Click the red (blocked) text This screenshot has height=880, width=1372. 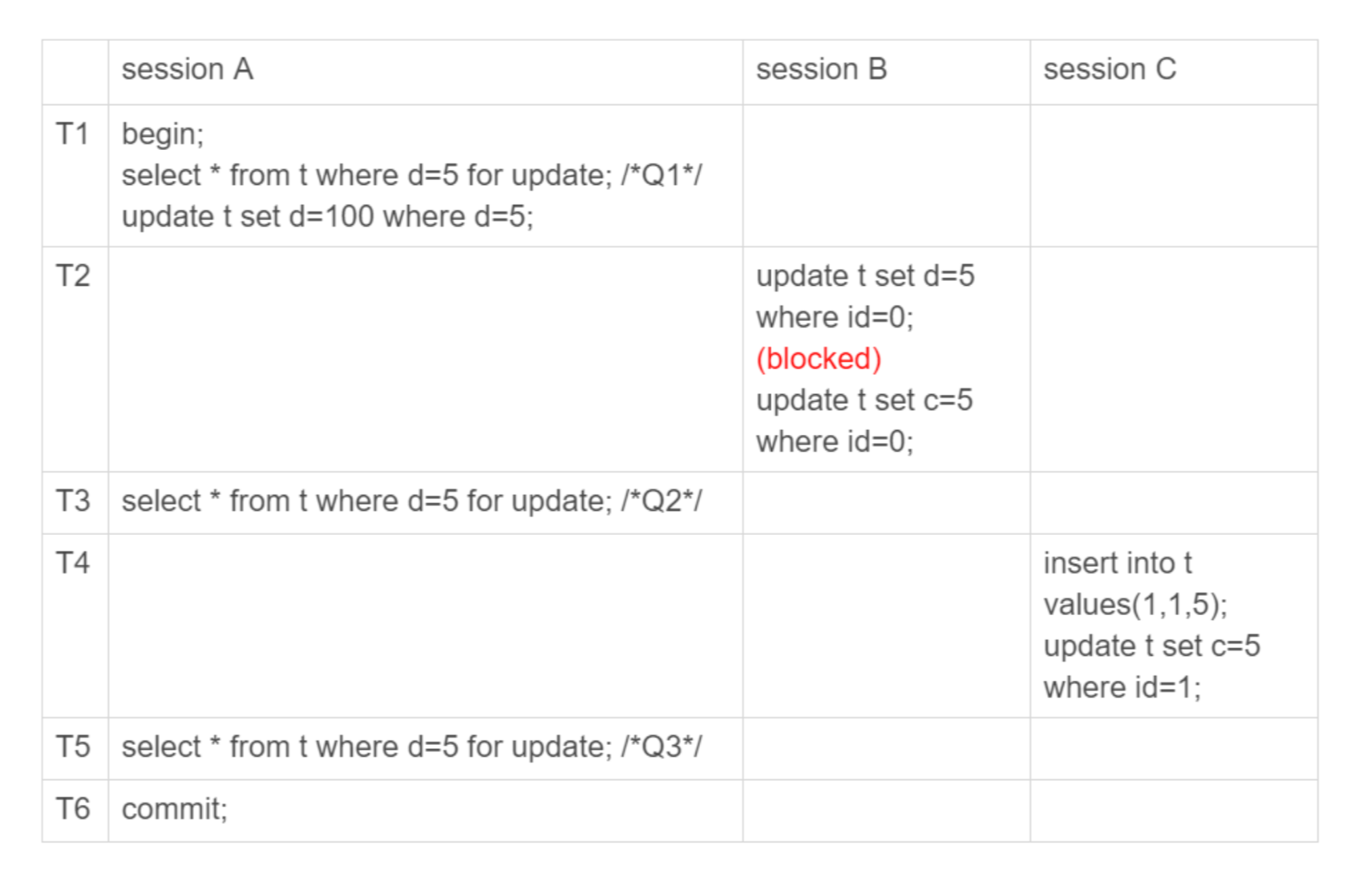pos(819,359)
